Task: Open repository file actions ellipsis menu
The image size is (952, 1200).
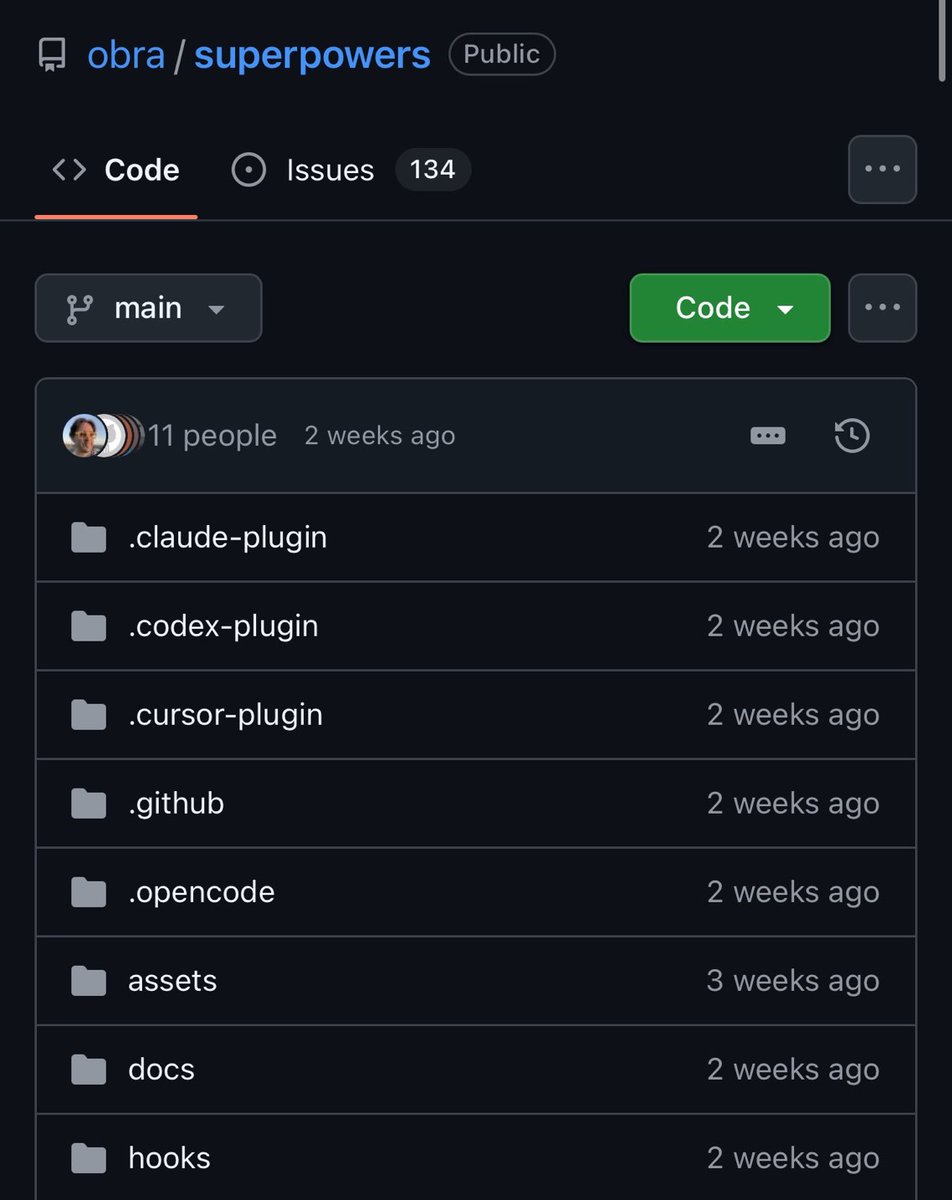Action: 882,308
